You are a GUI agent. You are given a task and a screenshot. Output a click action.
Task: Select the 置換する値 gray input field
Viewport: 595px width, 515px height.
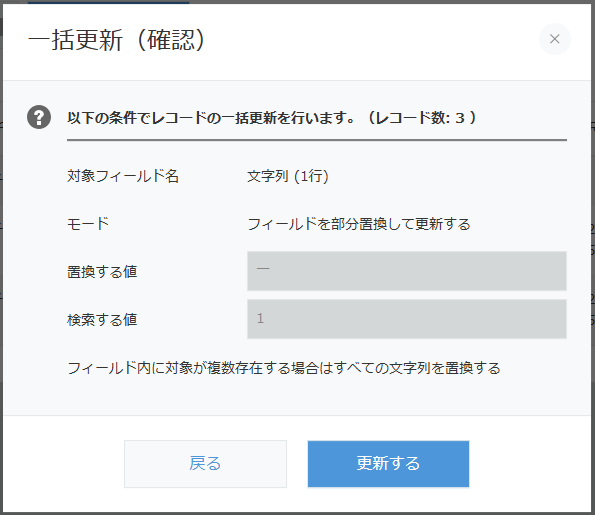coord(407,271)
